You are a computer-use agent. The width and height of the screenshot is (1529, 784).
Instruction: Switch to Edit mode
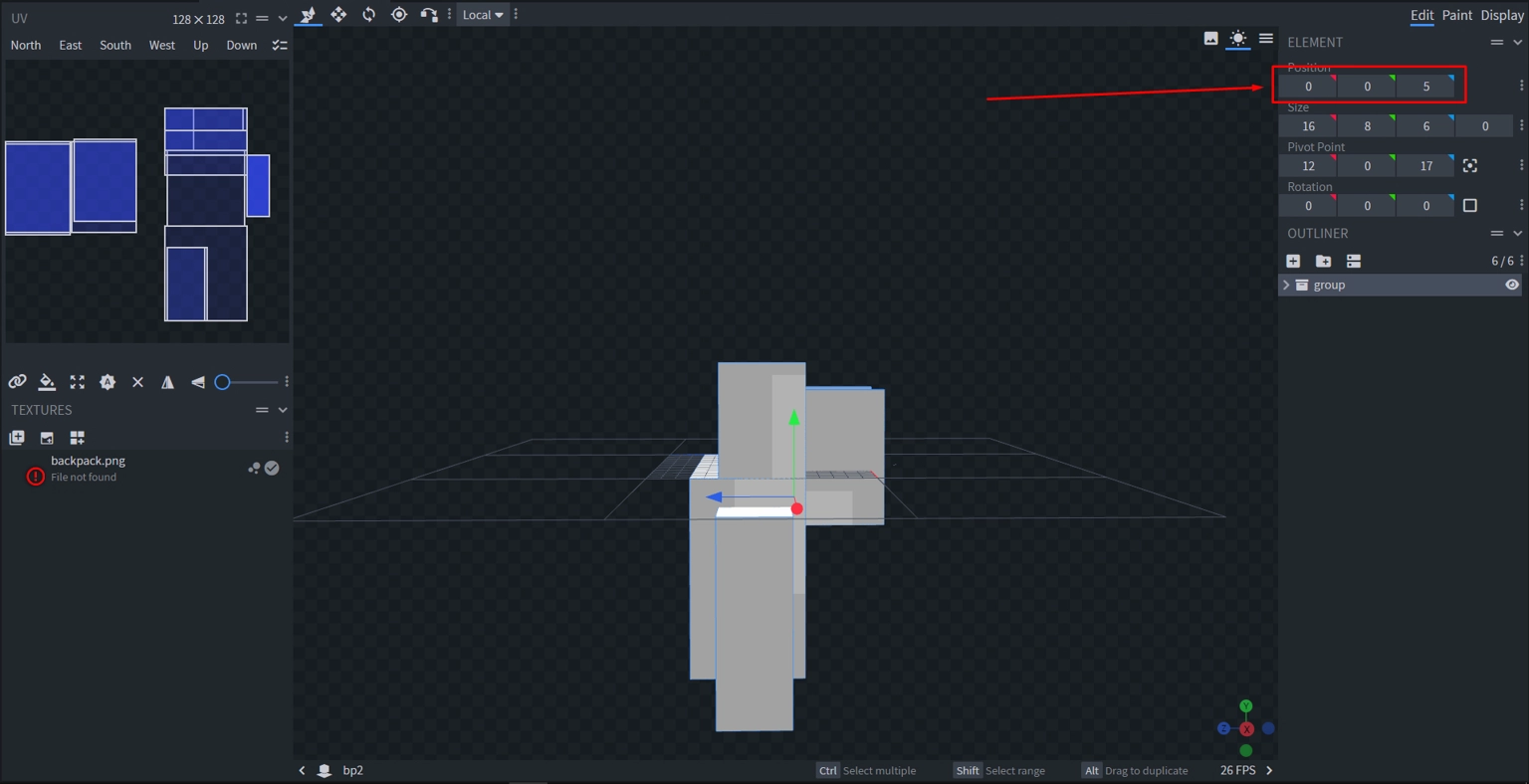[1421, 15]
